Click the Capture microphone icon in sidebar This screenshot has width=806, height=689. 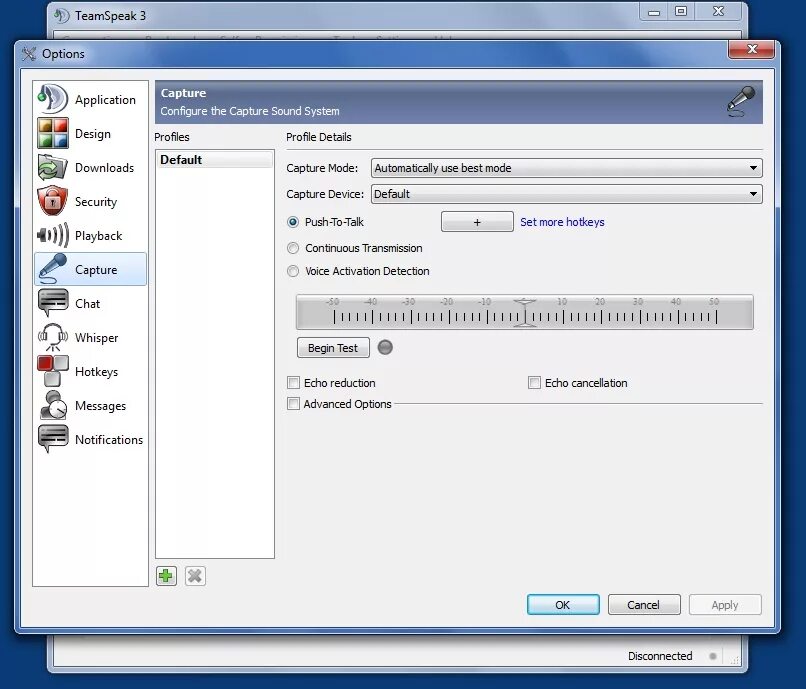52,269
